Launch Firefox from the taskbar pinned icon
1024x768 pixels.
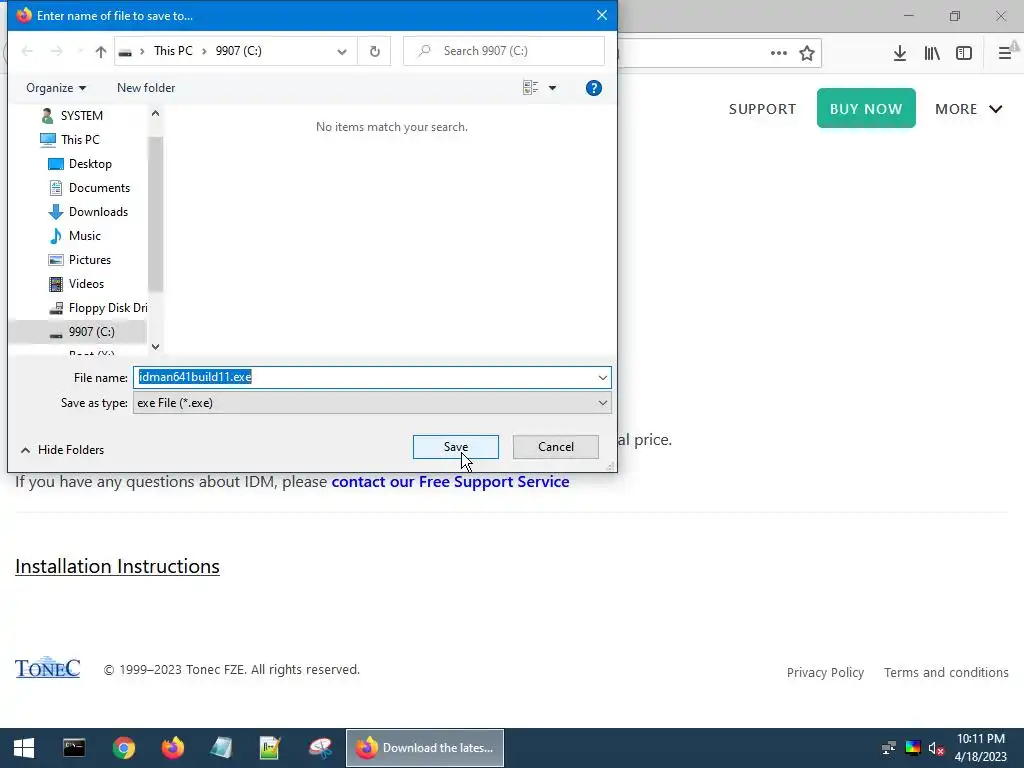pyautogui.click(x=173, y=748)
